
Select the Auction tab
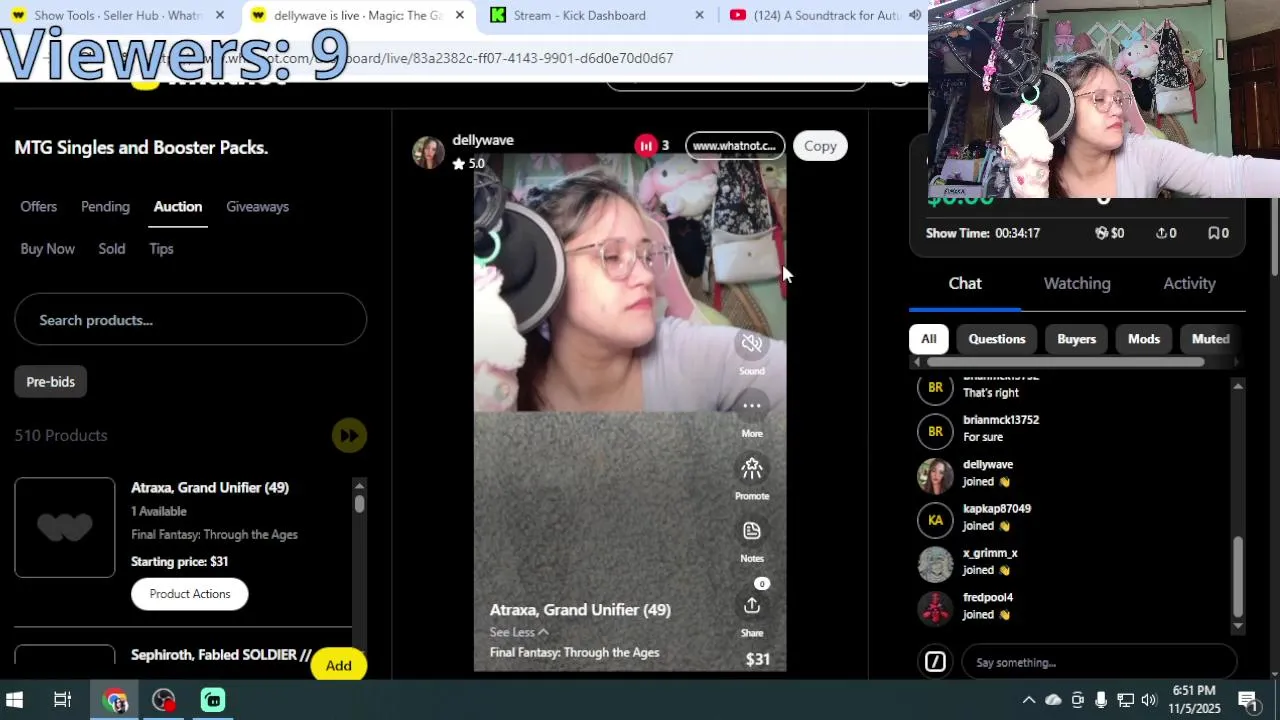tap(178, 207)
